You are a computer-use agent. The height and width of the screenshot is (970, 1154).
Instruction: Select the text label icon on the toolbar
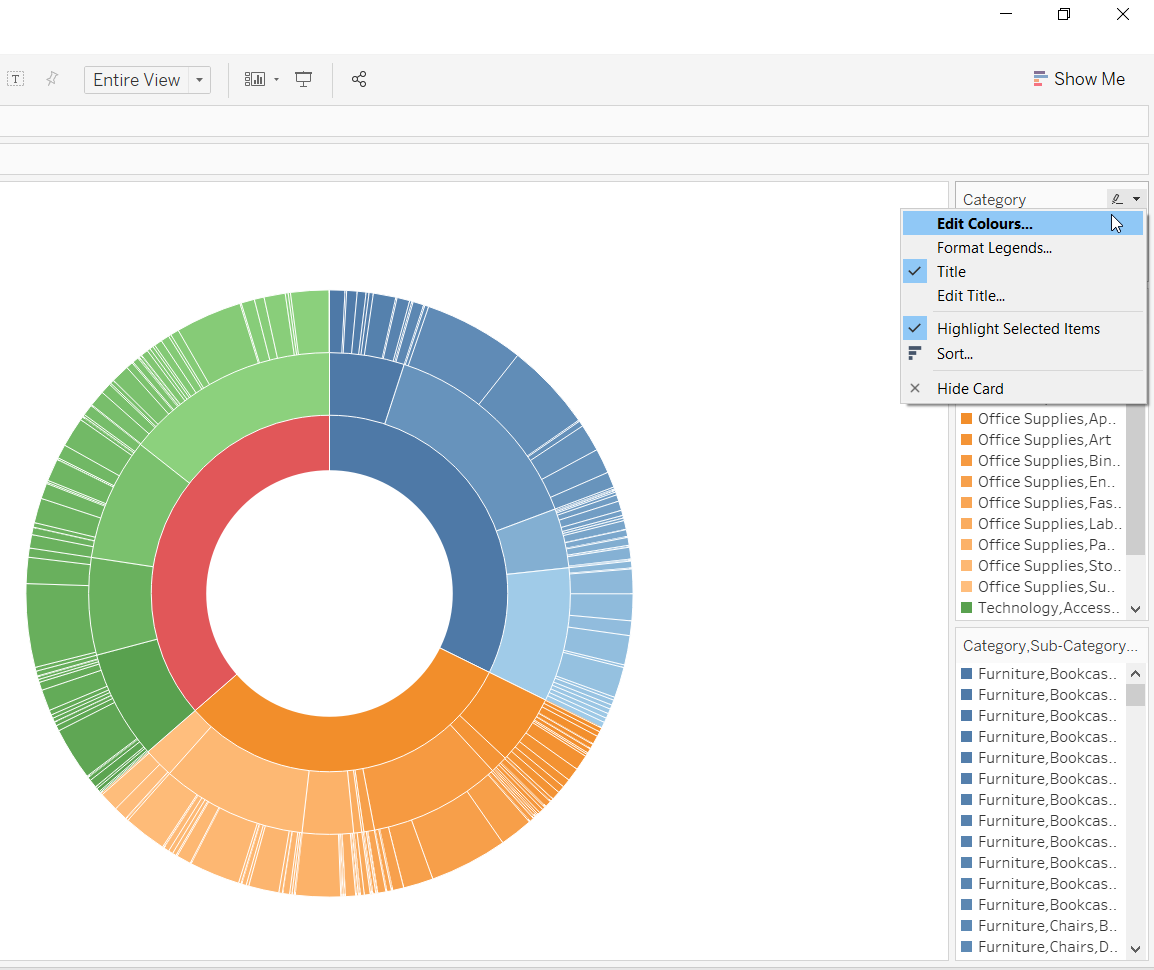pyautogui.click(x=15, y=77)
